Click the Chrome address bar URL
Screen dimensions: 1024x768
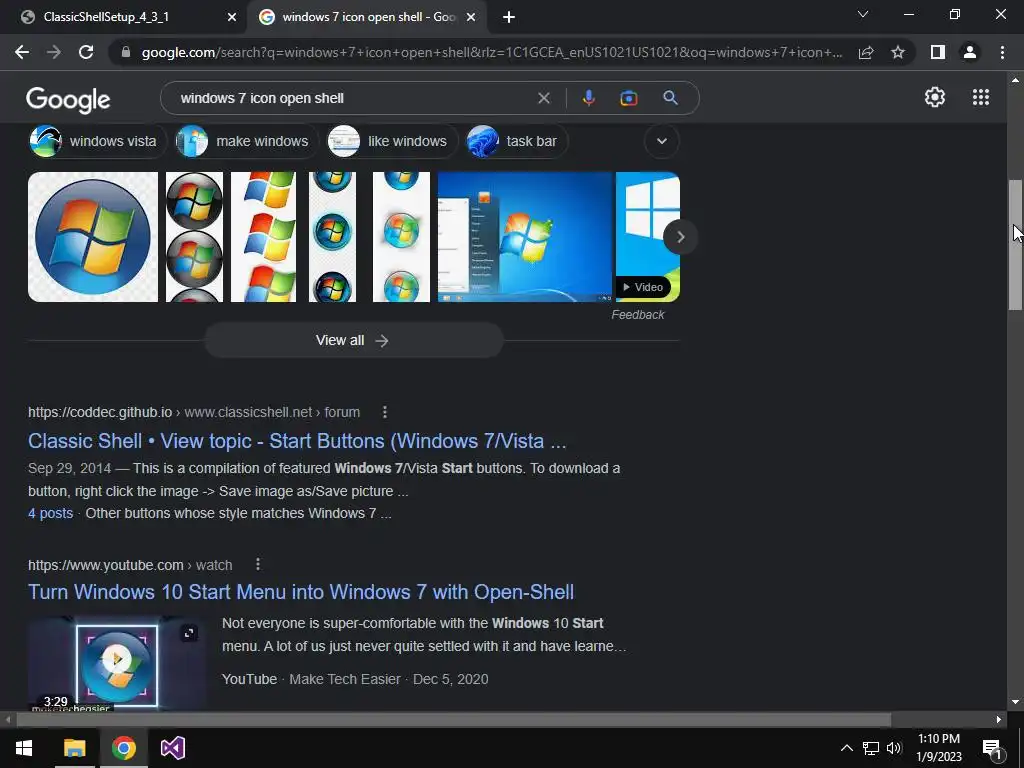[x=492, y=52]
